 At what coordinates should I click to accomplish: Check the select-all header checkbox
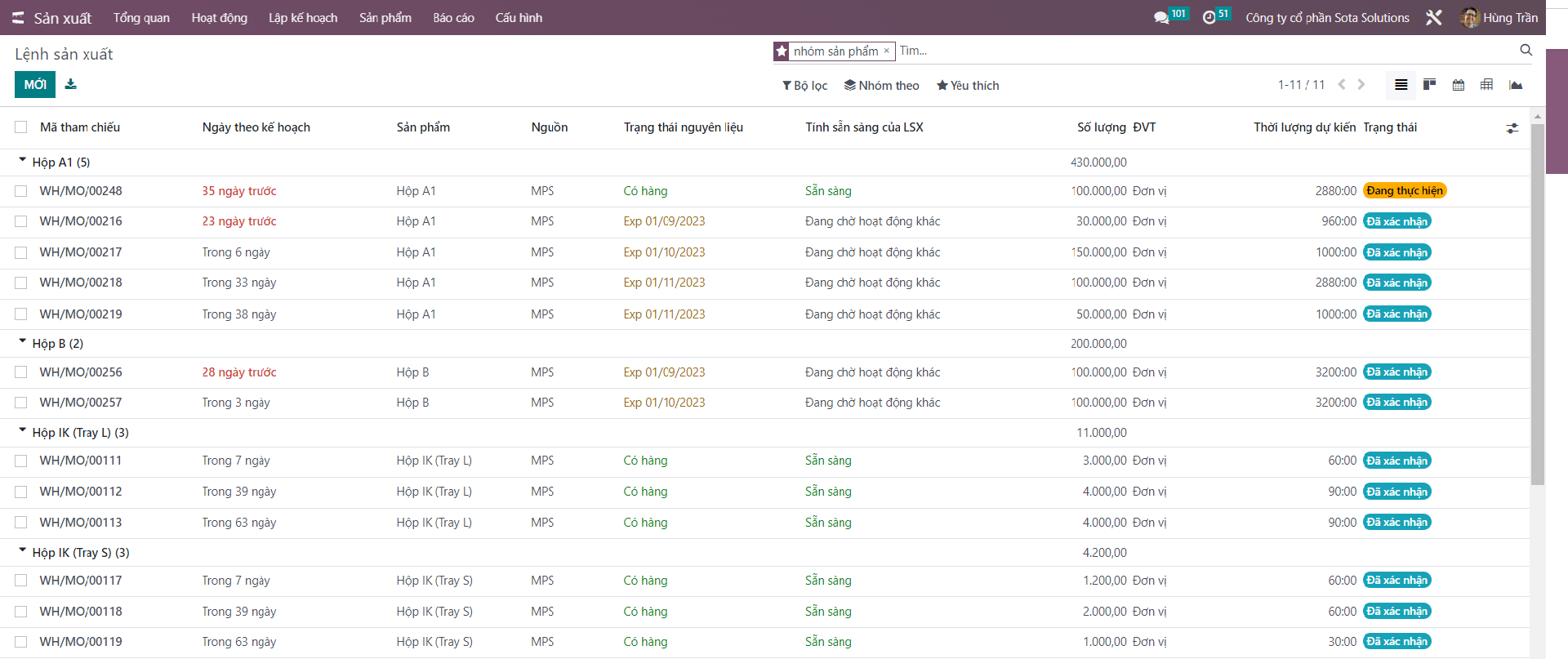(21, 127)
